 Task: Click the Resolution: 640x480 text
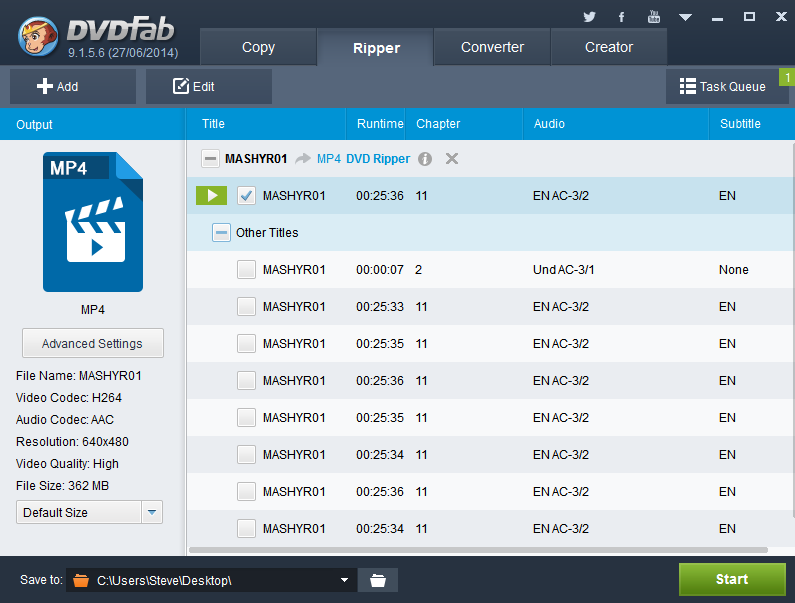pyautogui.click(x=73, y=442)
